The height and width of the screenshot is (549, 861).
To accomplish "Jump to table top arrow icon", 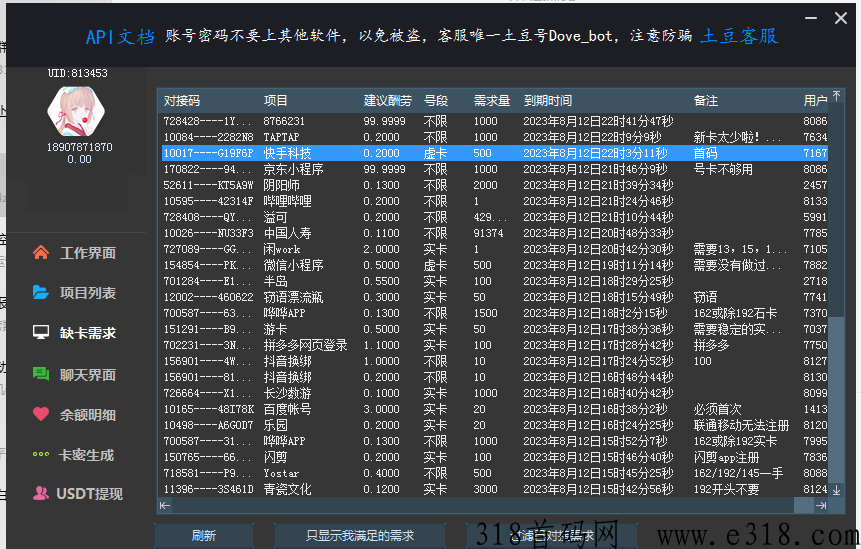I will [836, 96].
